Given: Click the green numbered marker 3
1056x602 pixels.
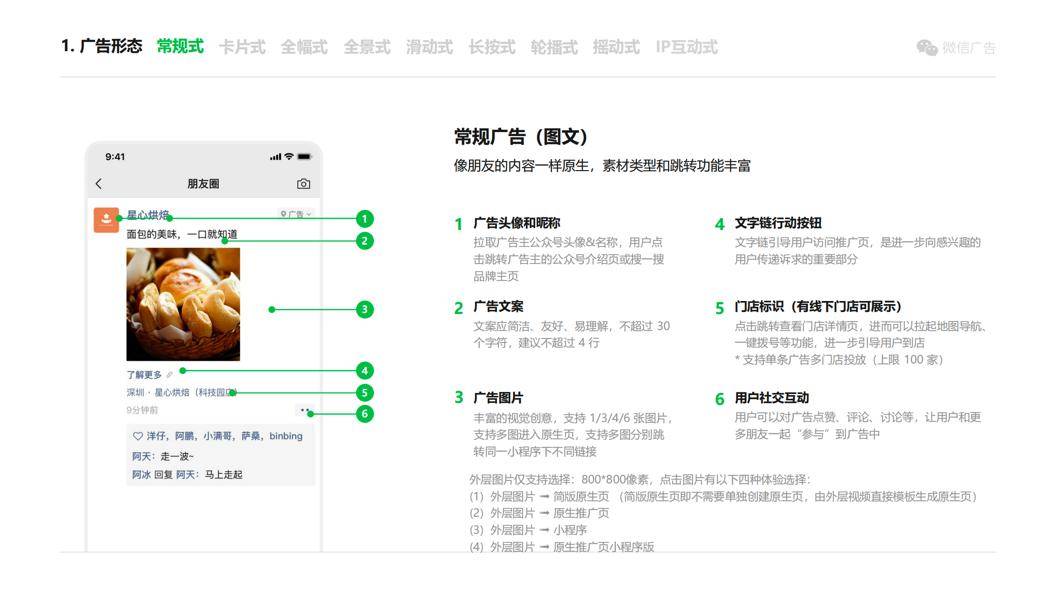Looking at the screenshot, I should click(x=364, y=309).
